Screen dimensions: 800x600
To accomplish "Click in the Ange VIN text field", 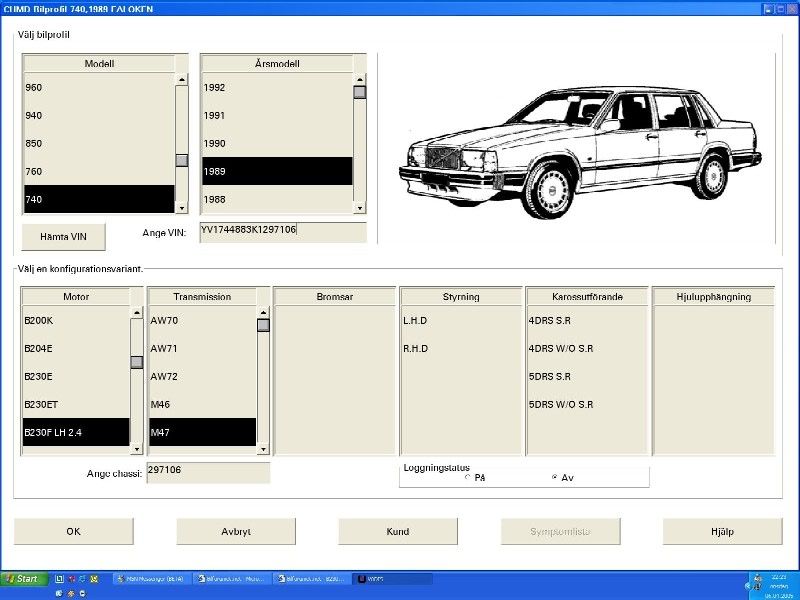I will coord(282,232).
